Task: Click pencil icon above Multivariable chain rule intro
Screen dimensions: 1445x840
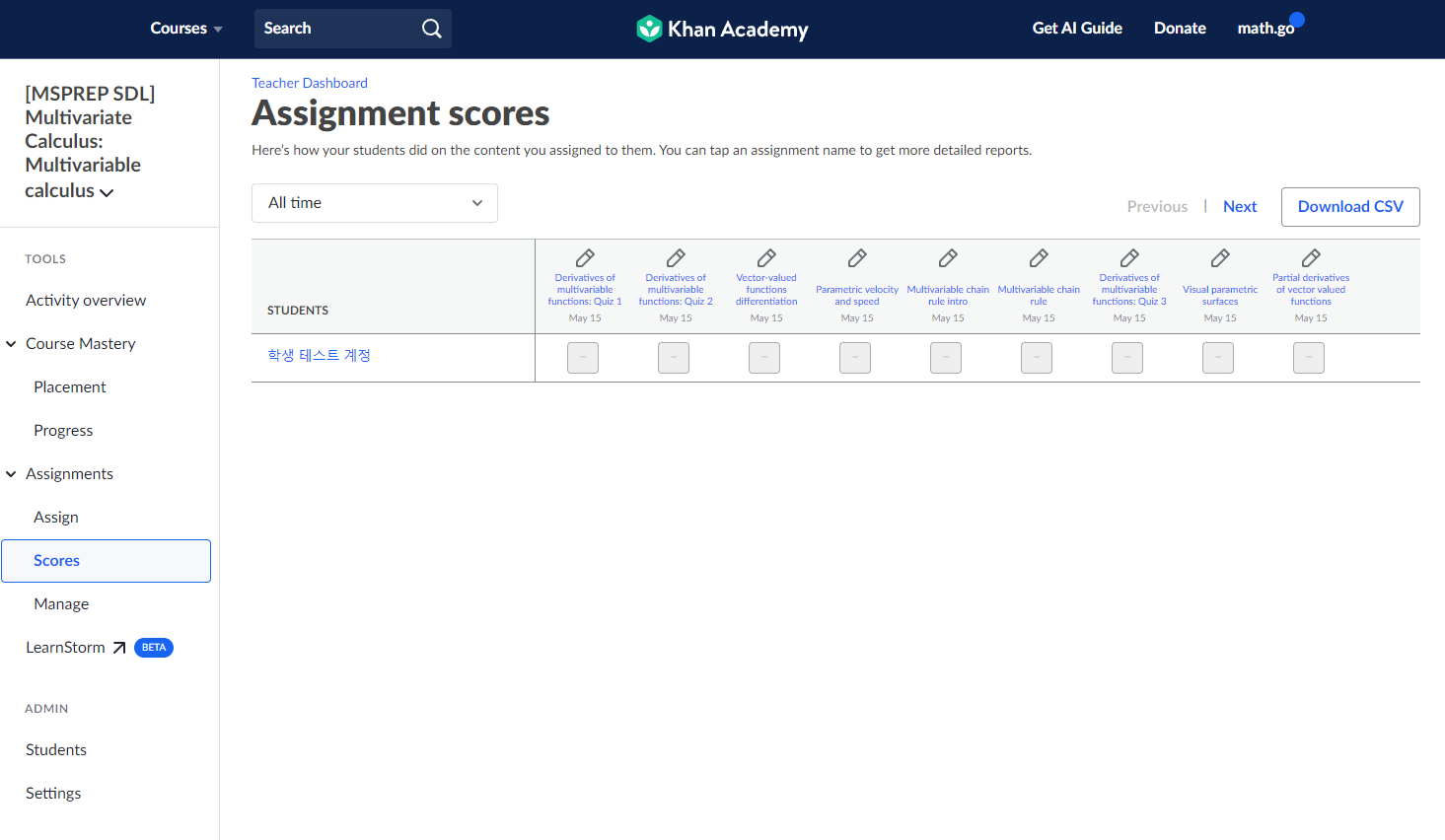Action: point(948,258)
